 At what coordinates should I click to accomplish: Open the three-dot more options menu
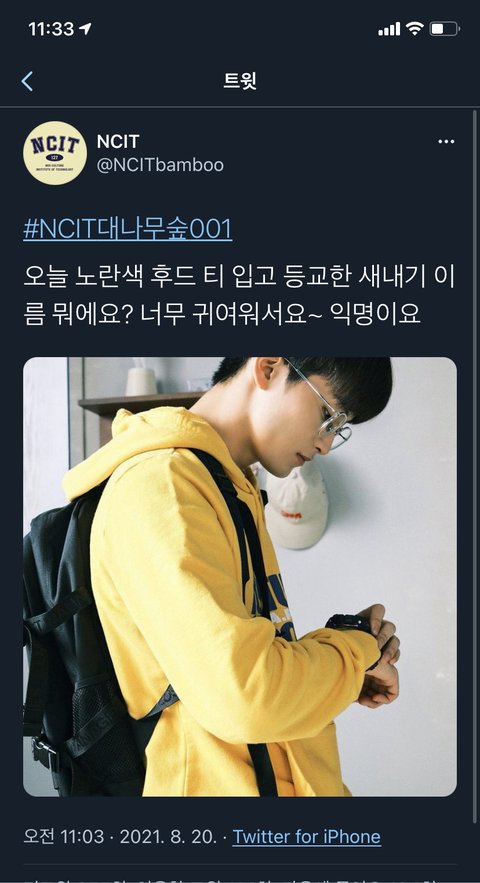point(446,141)
